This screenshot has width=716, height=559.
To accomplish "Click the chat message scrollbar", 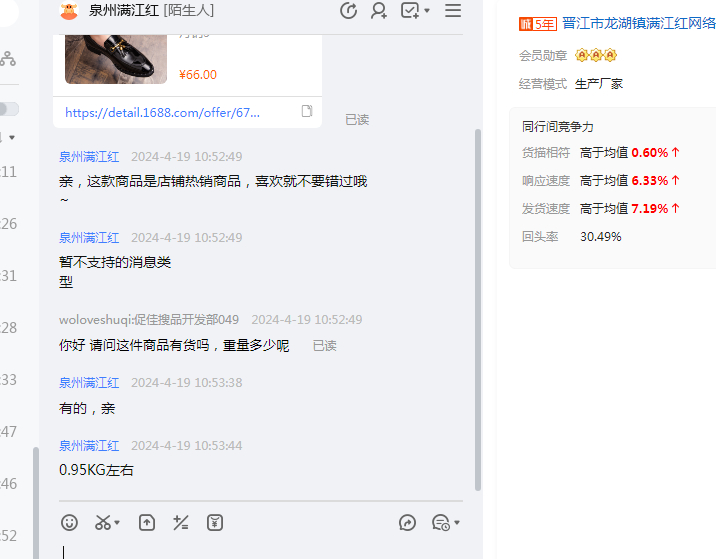I will click(x=478, y=310).
